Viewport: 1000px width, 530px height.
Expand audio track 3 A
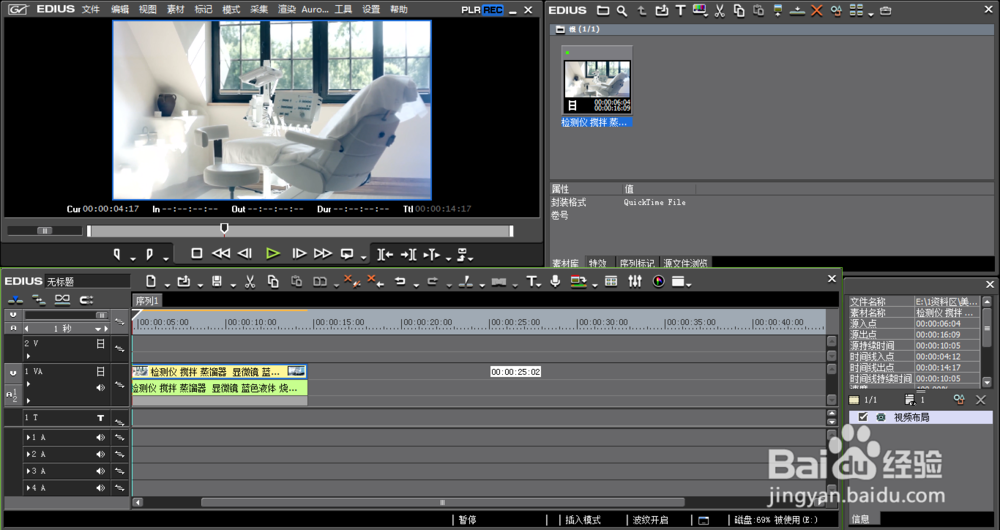28,471
